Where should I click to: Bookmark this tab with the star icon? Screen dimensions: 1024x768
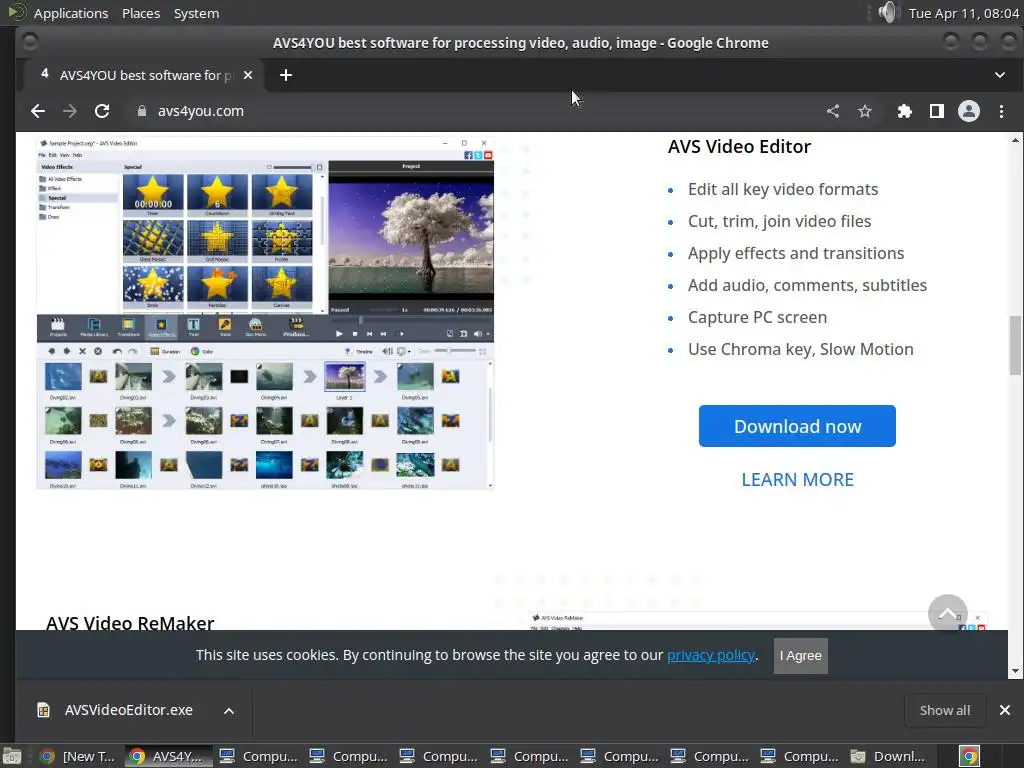(865, 111)
